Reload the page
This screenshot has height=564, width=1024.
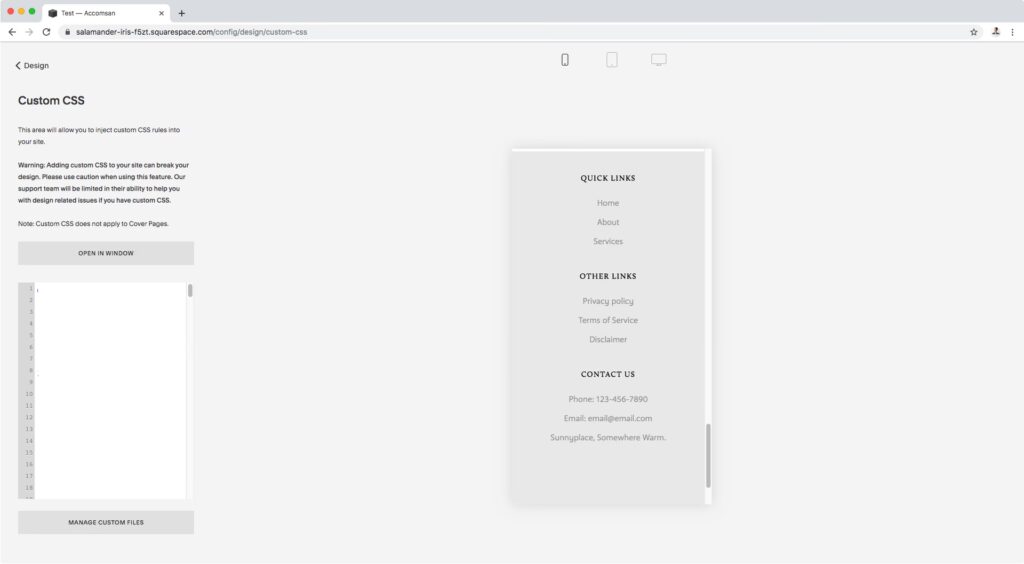46,32
